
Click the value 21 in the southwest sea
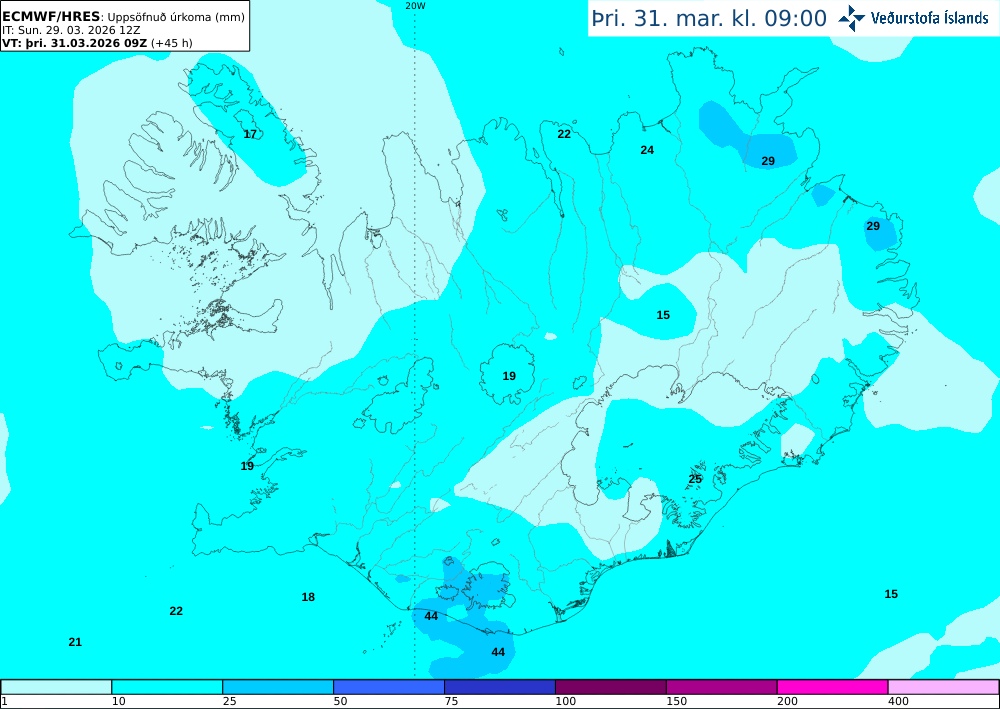point(75,642)
